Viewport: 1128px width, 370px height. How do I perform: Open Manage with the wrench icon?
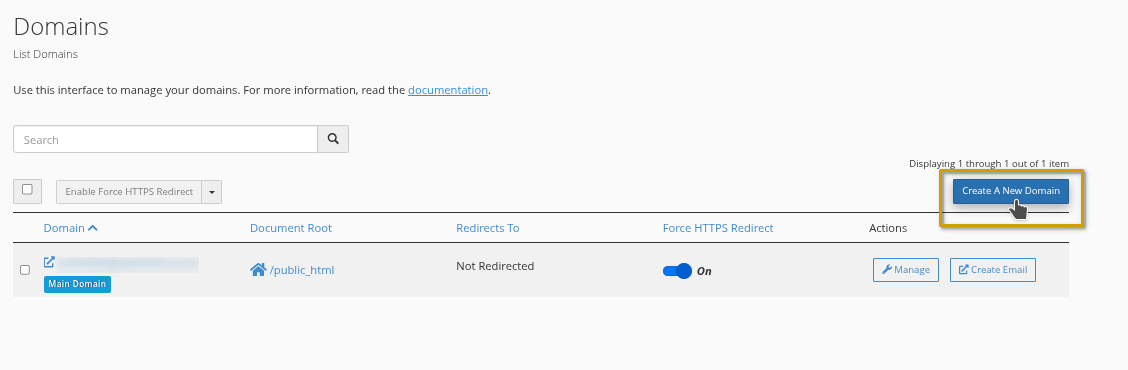click(906, 270)
